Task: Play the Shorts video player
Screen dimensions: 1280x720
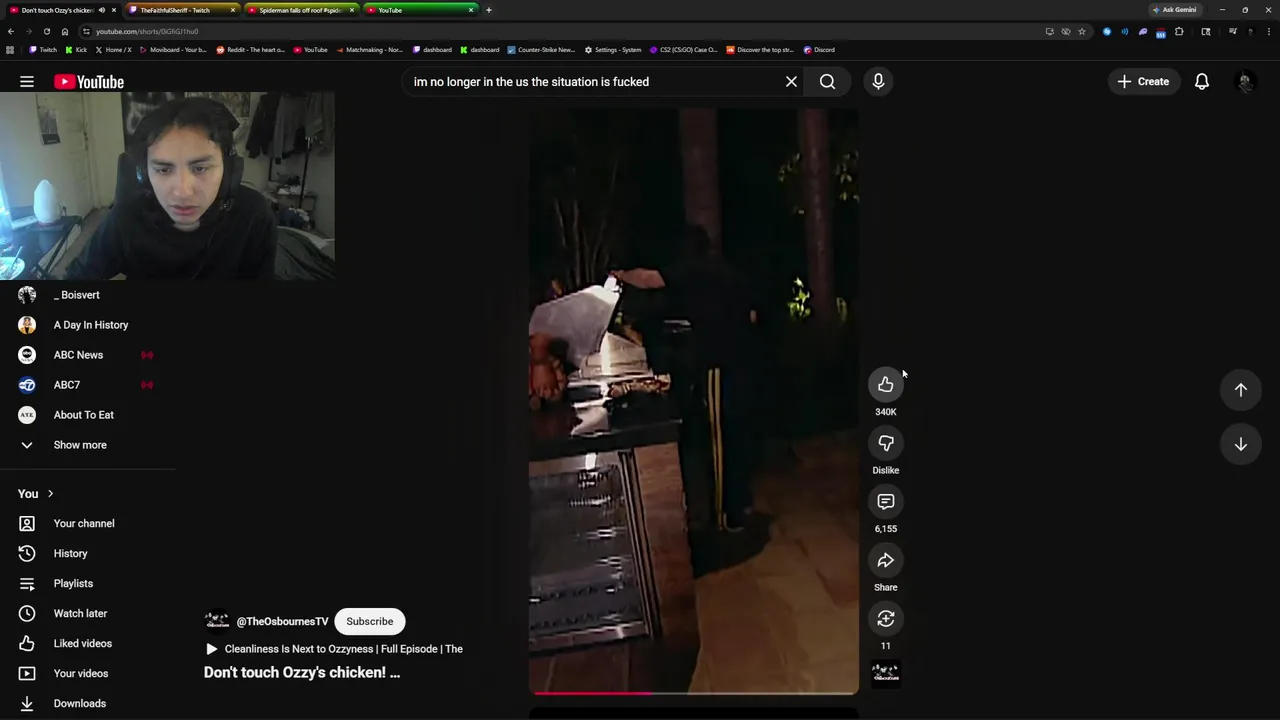Action: [x=694, y=400]
